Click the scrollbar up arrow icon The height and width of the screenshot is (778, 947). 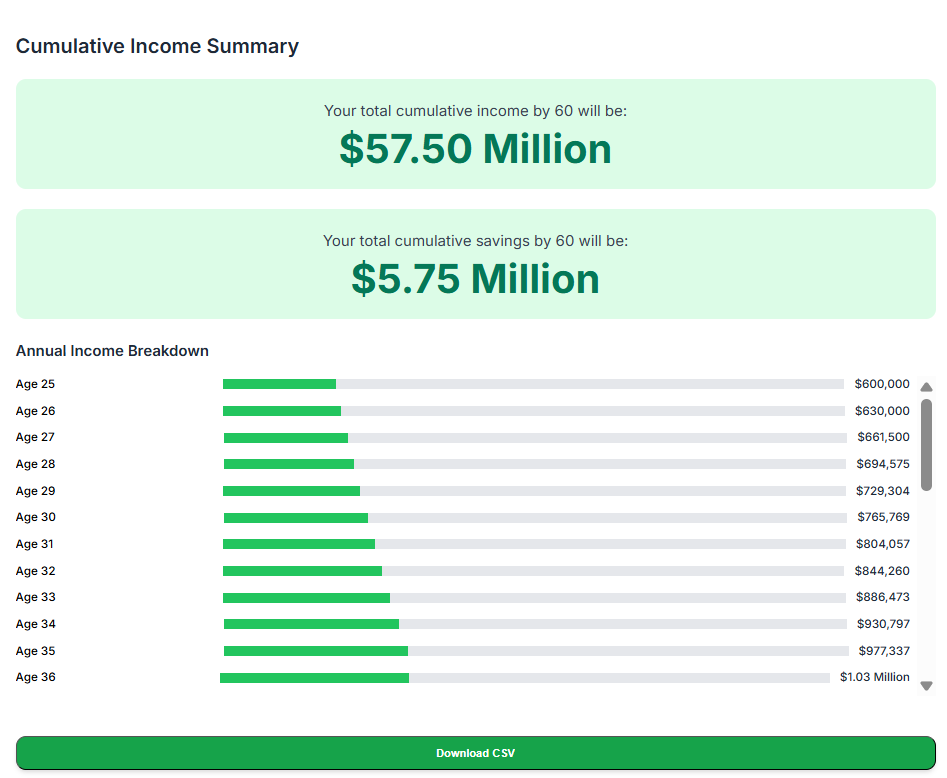[x=927, y=386]
